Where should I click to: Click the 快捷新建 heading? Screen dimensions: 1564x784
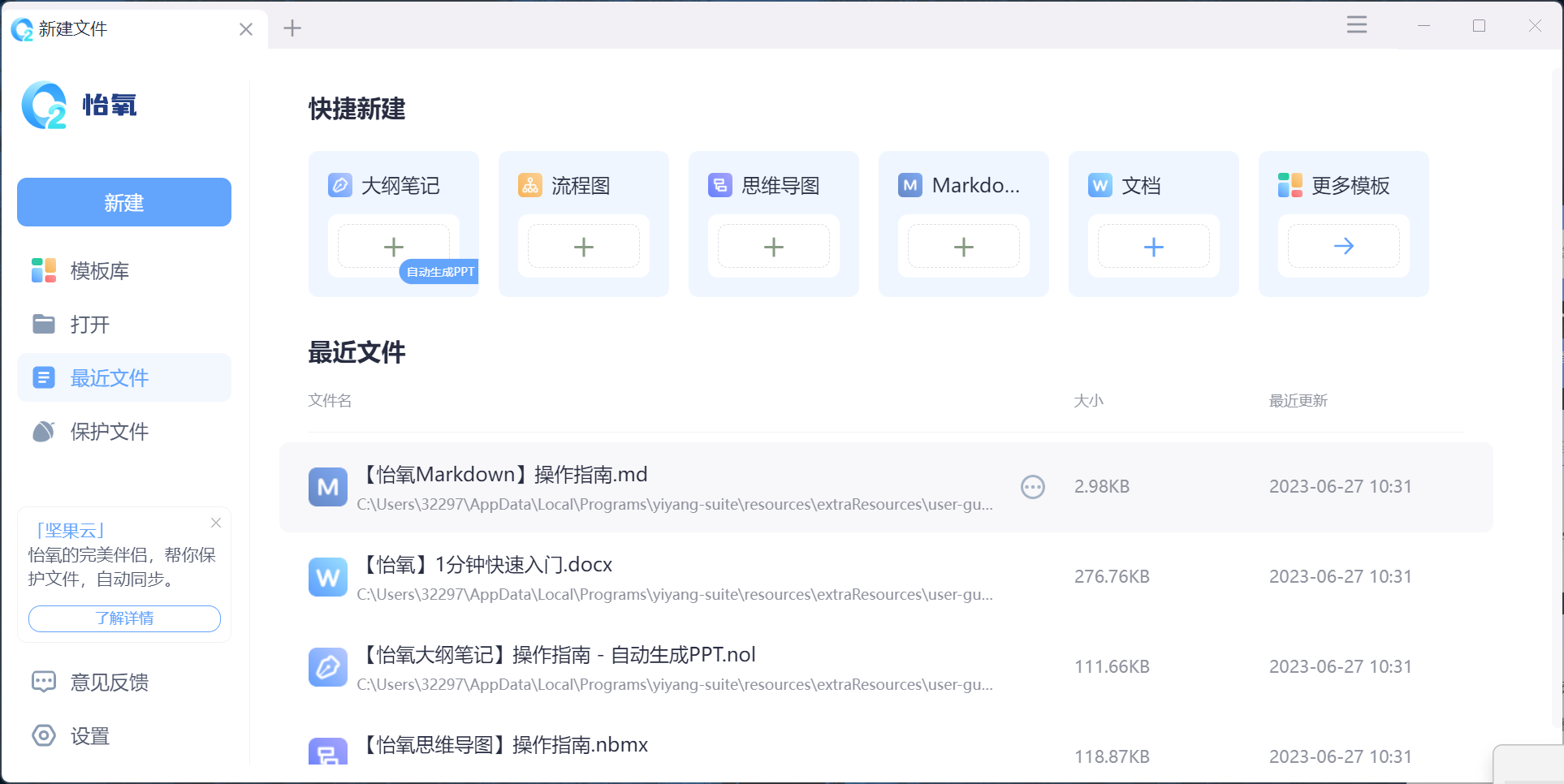(x=357, y=109)
